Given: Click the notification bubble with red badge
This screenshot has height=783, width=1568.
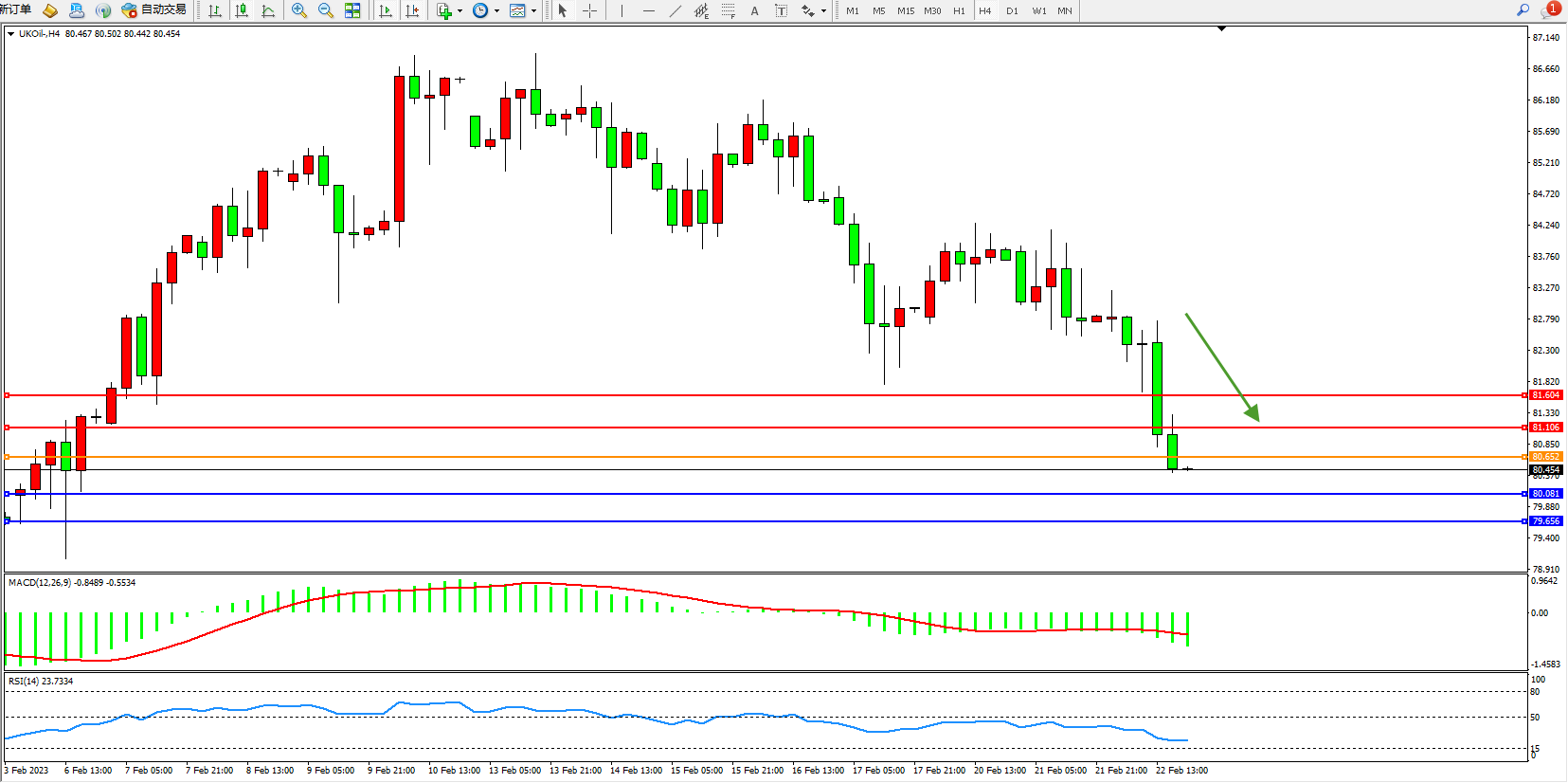Looking at the screenshot, I should tap(1550, 10).
